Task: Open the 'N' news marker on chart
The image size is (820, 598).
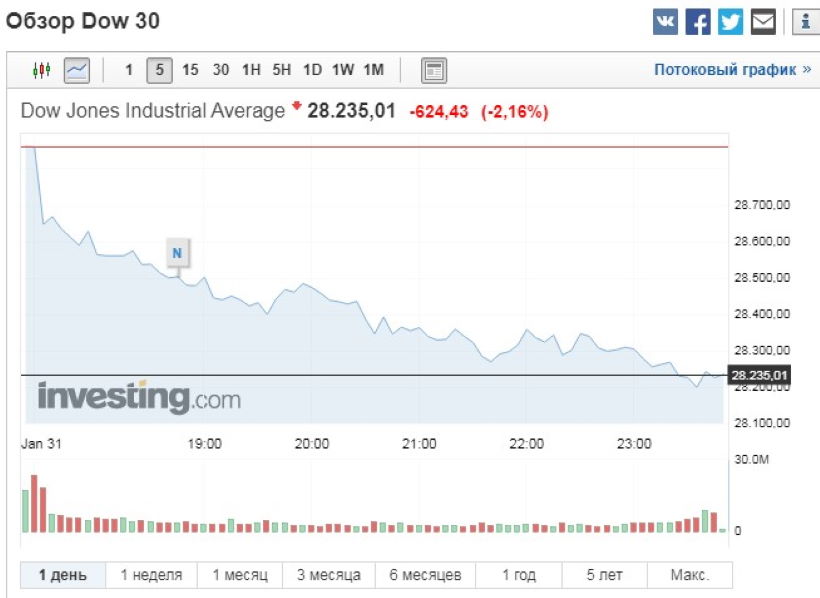Action: click(177, 253)
